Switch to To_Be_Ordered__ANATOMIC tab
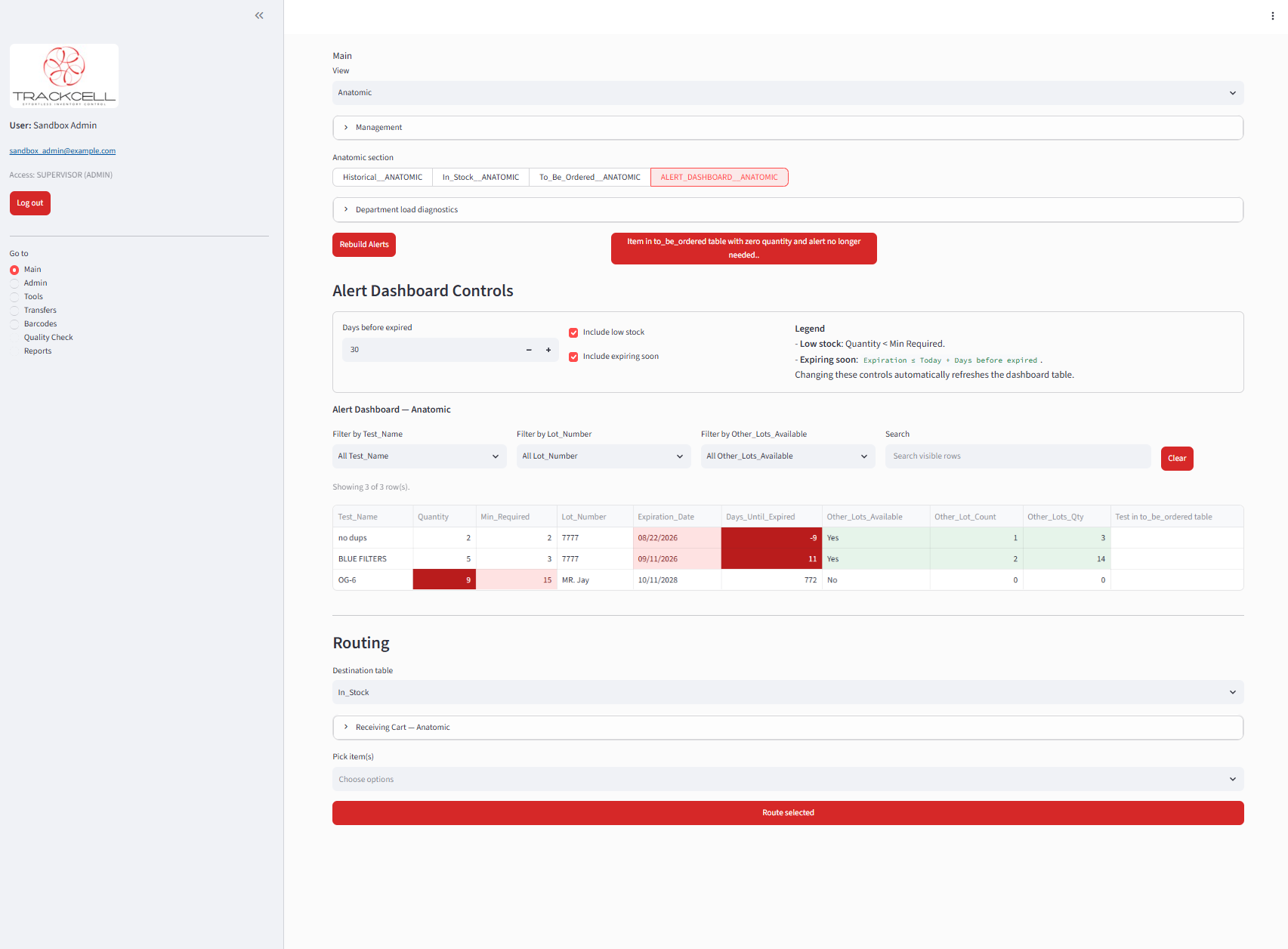This screenshot has width=1288, height=949. (590, 178)
